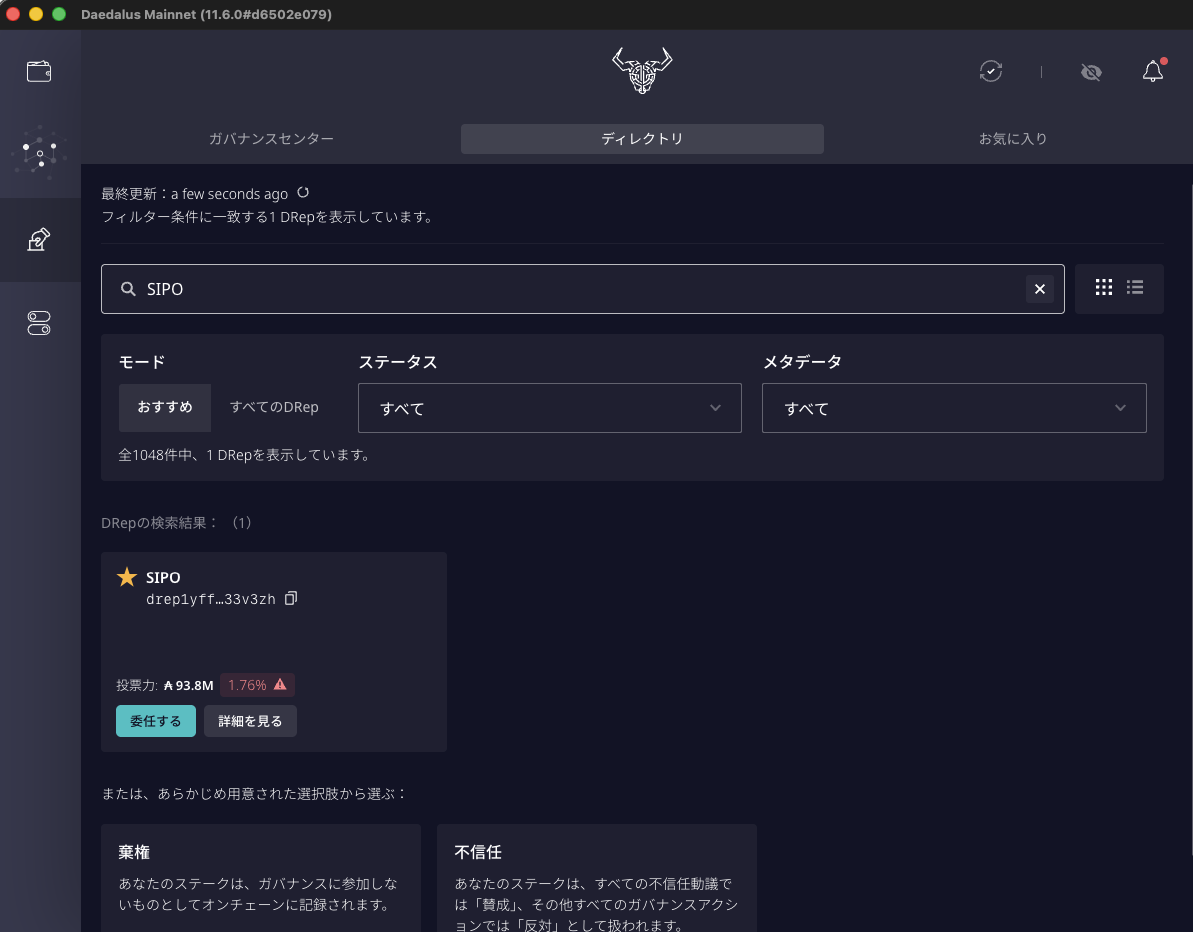Click the SIPO DRep name
Screen dimensions: 1193x932
click(163, 577)
